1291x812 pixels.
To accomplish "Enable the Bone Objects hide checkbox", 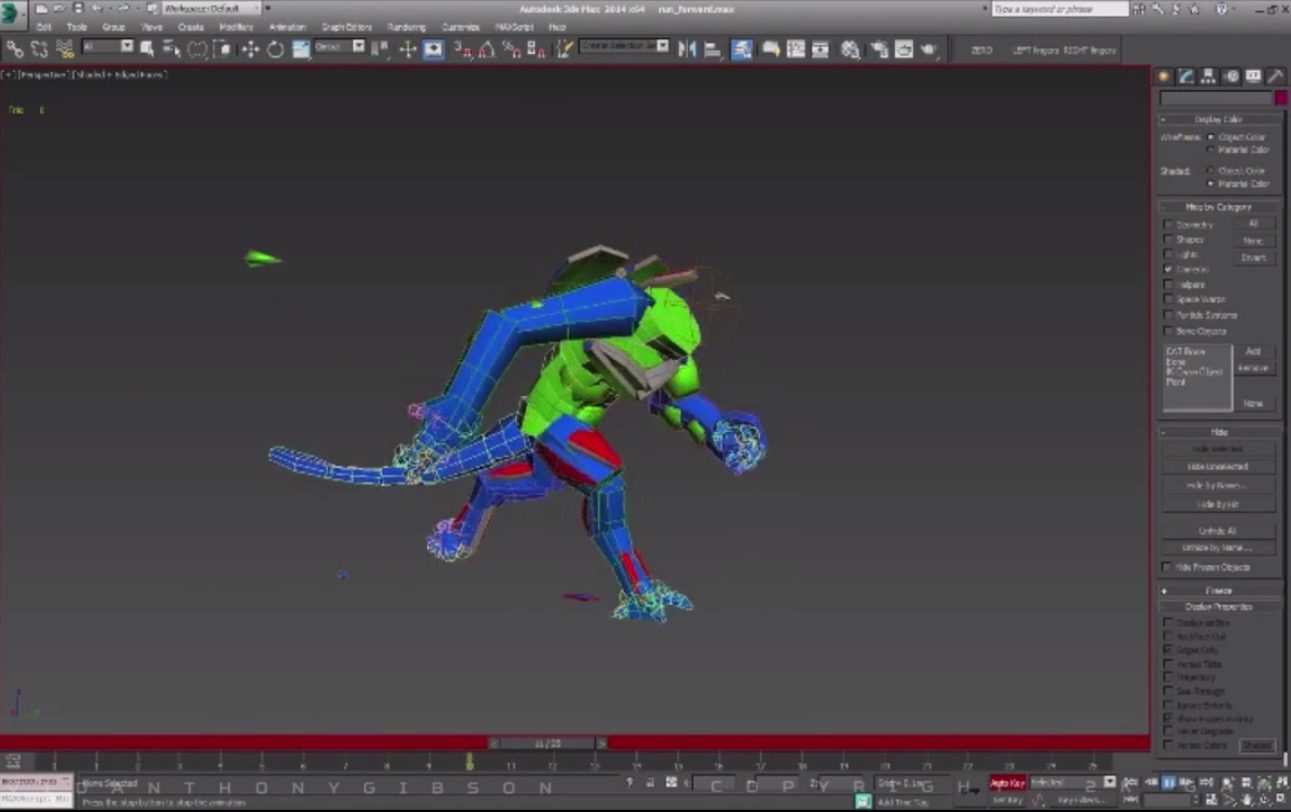I will pyautogui.click(x=1168, y=331).
